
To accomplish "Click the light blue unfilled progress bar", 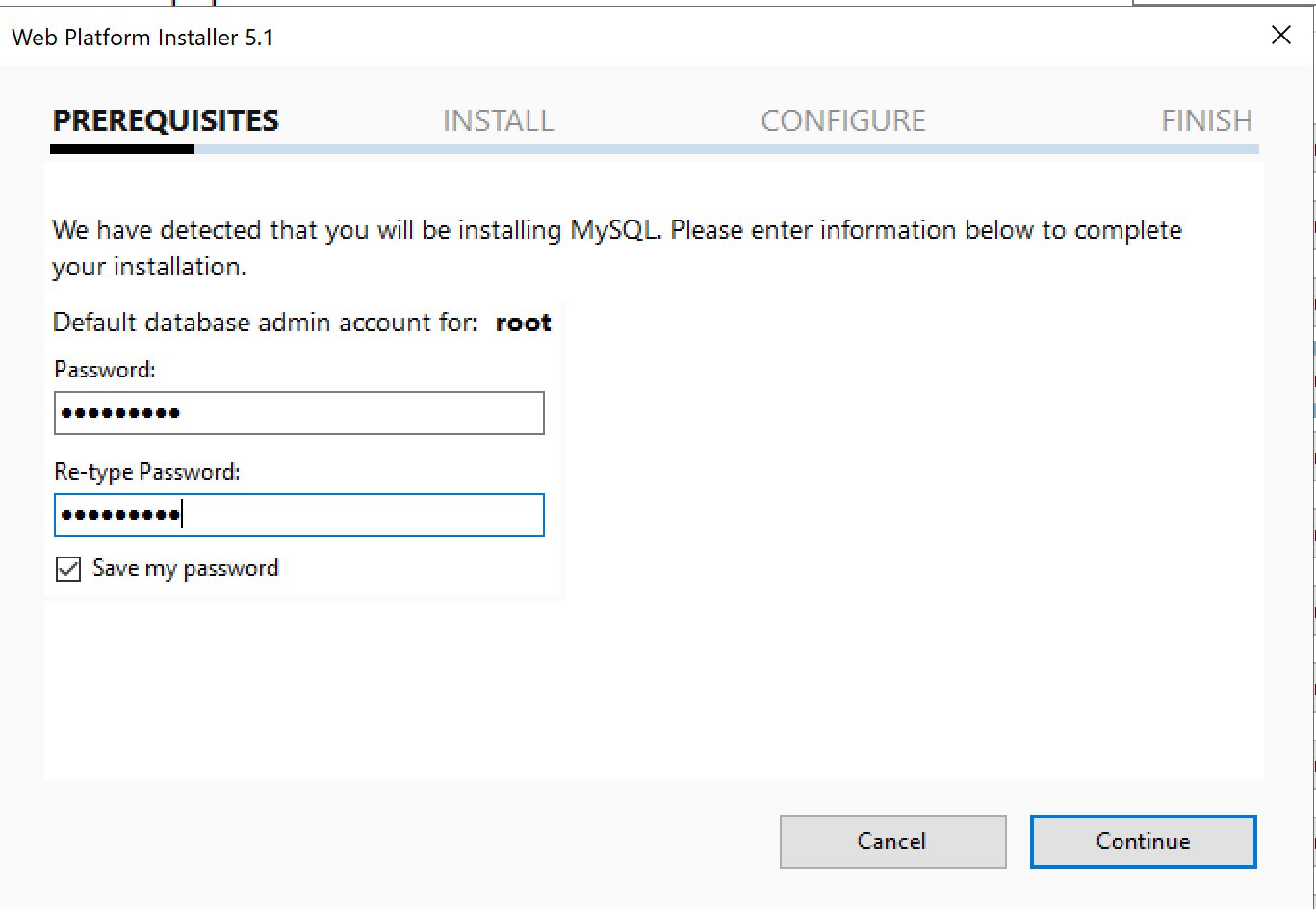I will pos(727,149).
